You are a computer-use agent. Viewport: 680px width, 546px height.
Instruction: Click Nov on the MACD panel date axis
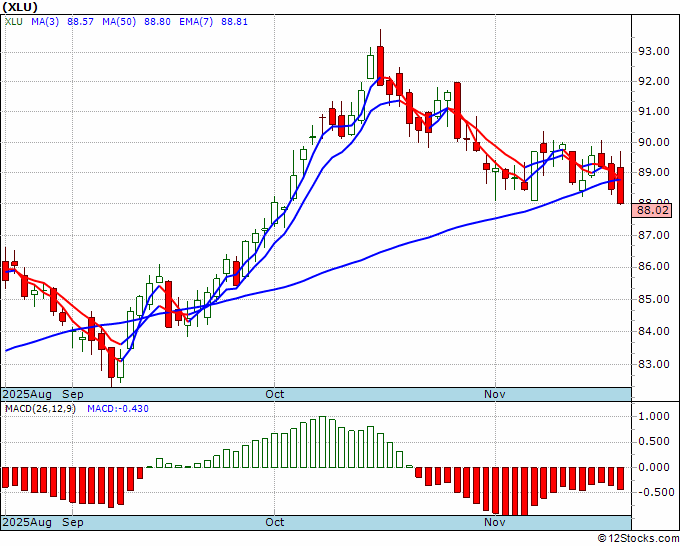click(x=495, y=522)
